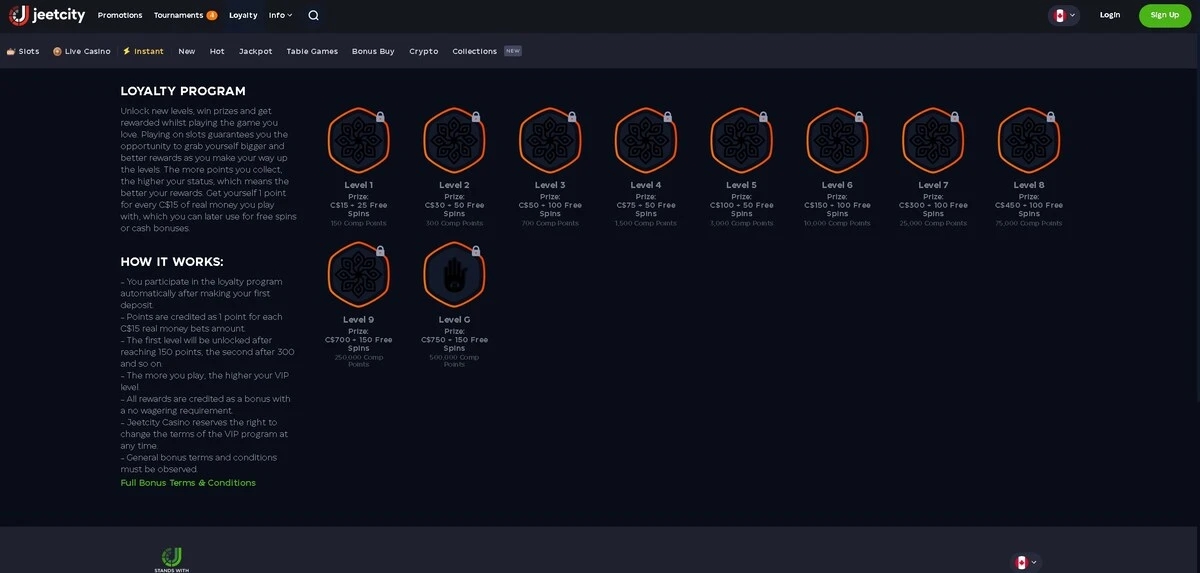Click the Level 1 locked badge
Screen dimensions: 1200x573
point(359,141)
